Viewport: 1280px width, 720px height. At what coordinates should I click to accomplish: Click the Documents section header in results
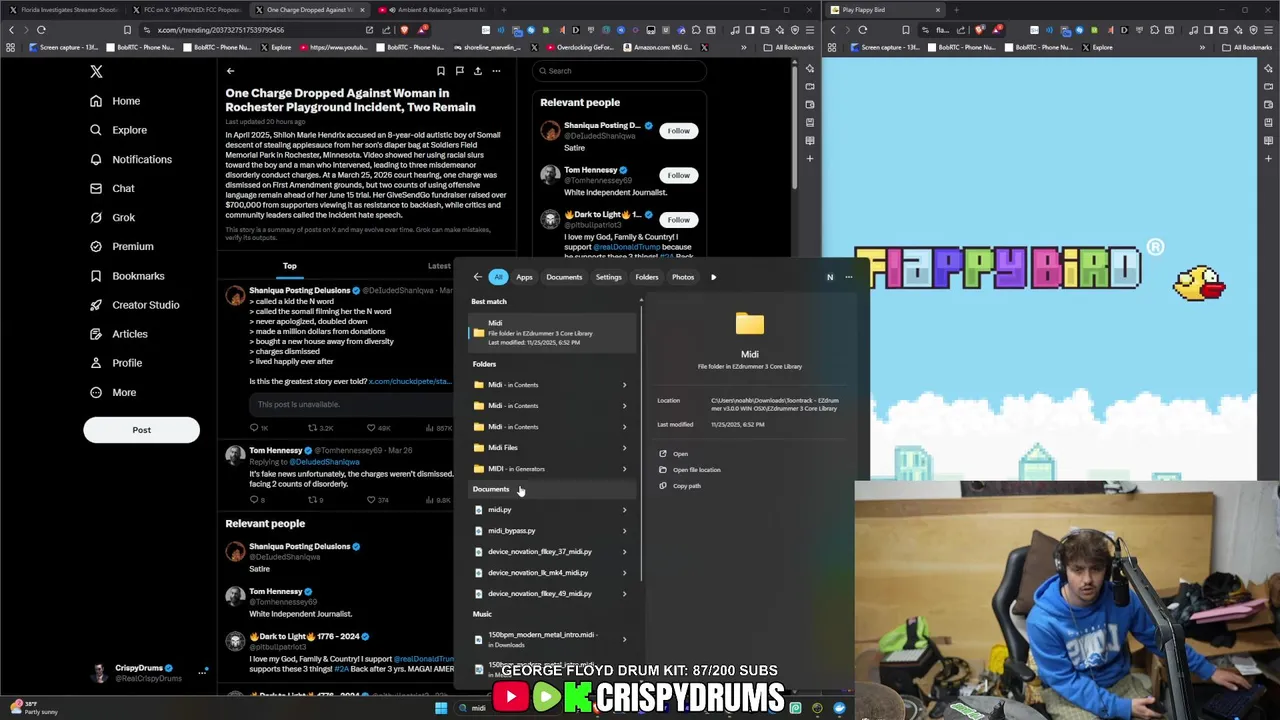[x=490, y=489]
